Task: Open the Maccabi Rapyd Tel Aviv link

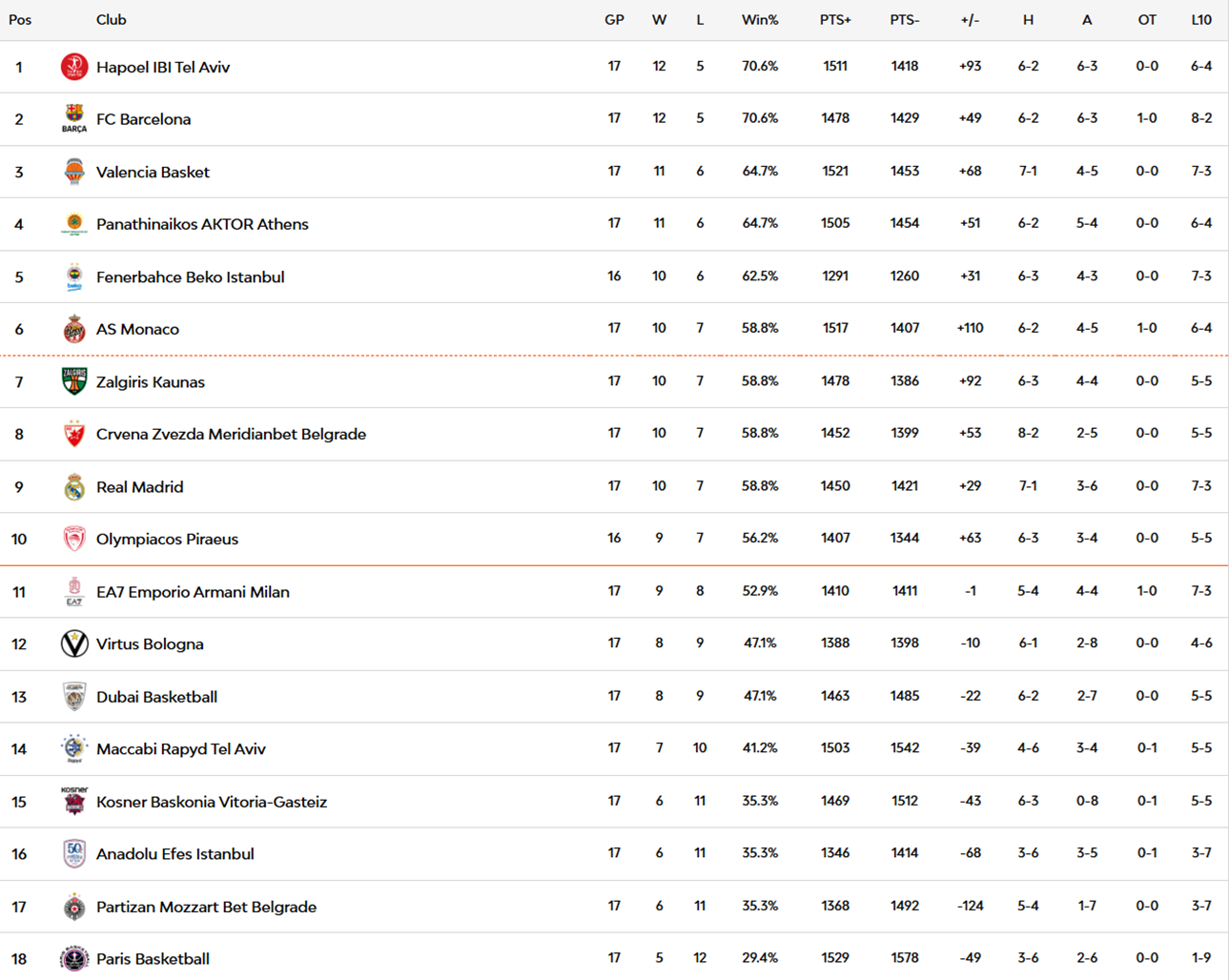Action: tap(181, 749)
